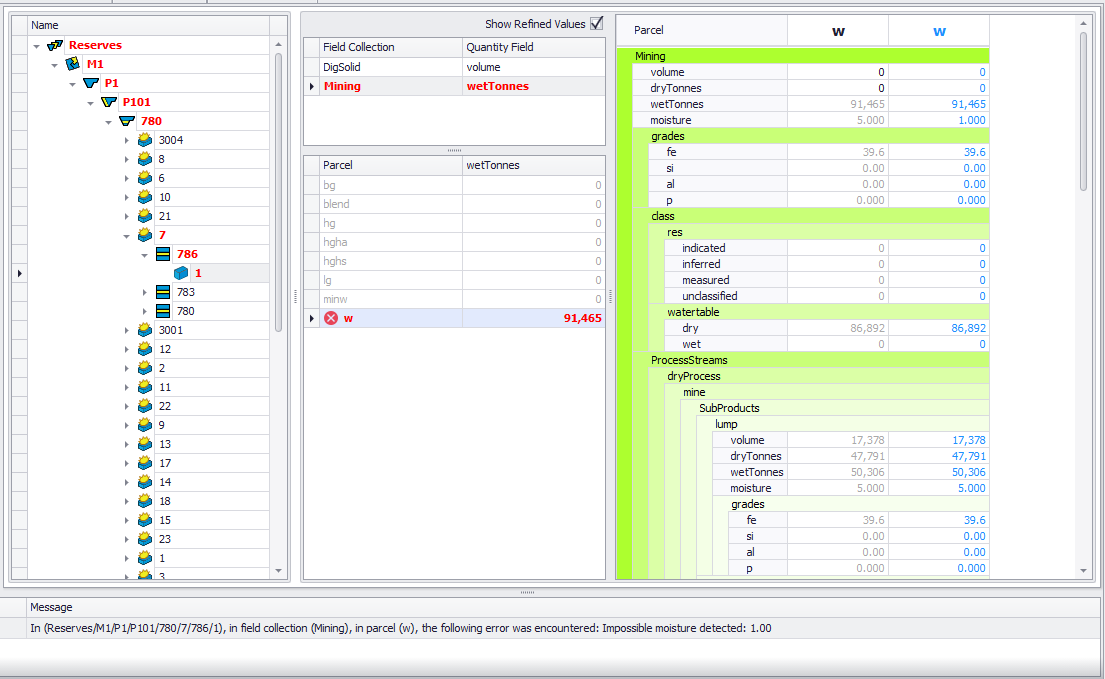Click the Reserves root node icon
The image size is (1105, 679).
55,45
